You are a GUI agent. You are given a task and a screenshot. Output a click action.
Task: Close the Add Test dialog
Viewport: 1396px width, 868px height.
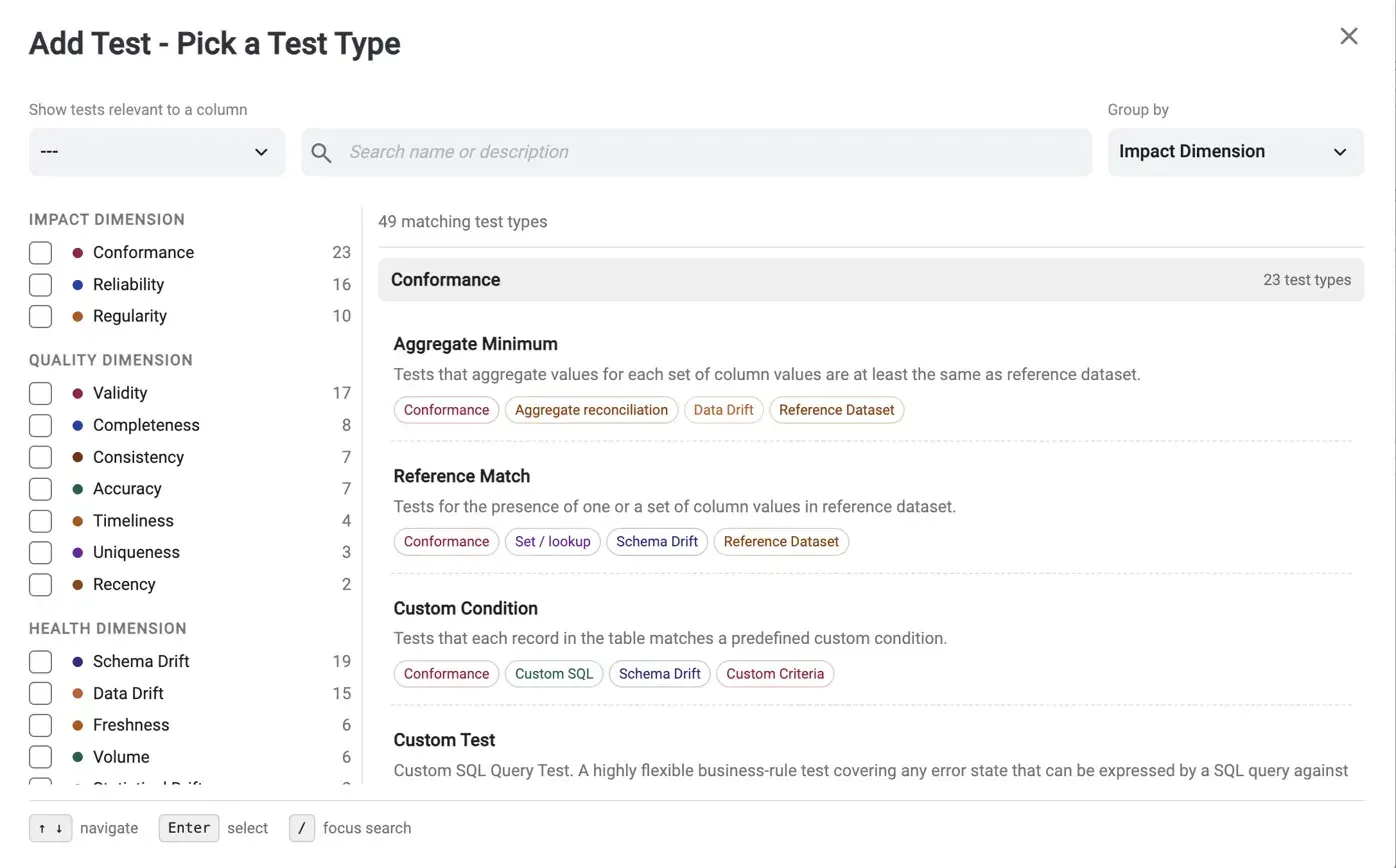click(x=1349, y=36)
